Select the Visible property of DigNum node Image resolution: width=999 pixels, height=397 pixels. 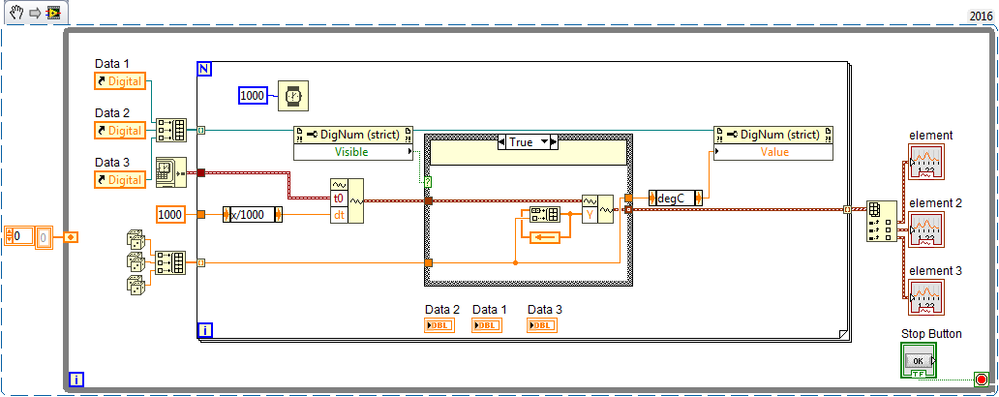[353, 152]
